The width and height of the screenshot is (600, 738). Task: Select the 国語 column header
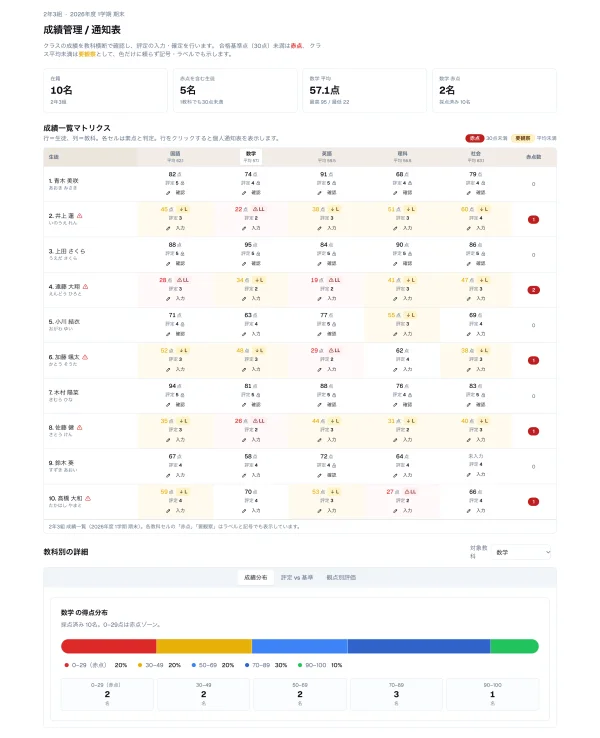tap(175, 157)
